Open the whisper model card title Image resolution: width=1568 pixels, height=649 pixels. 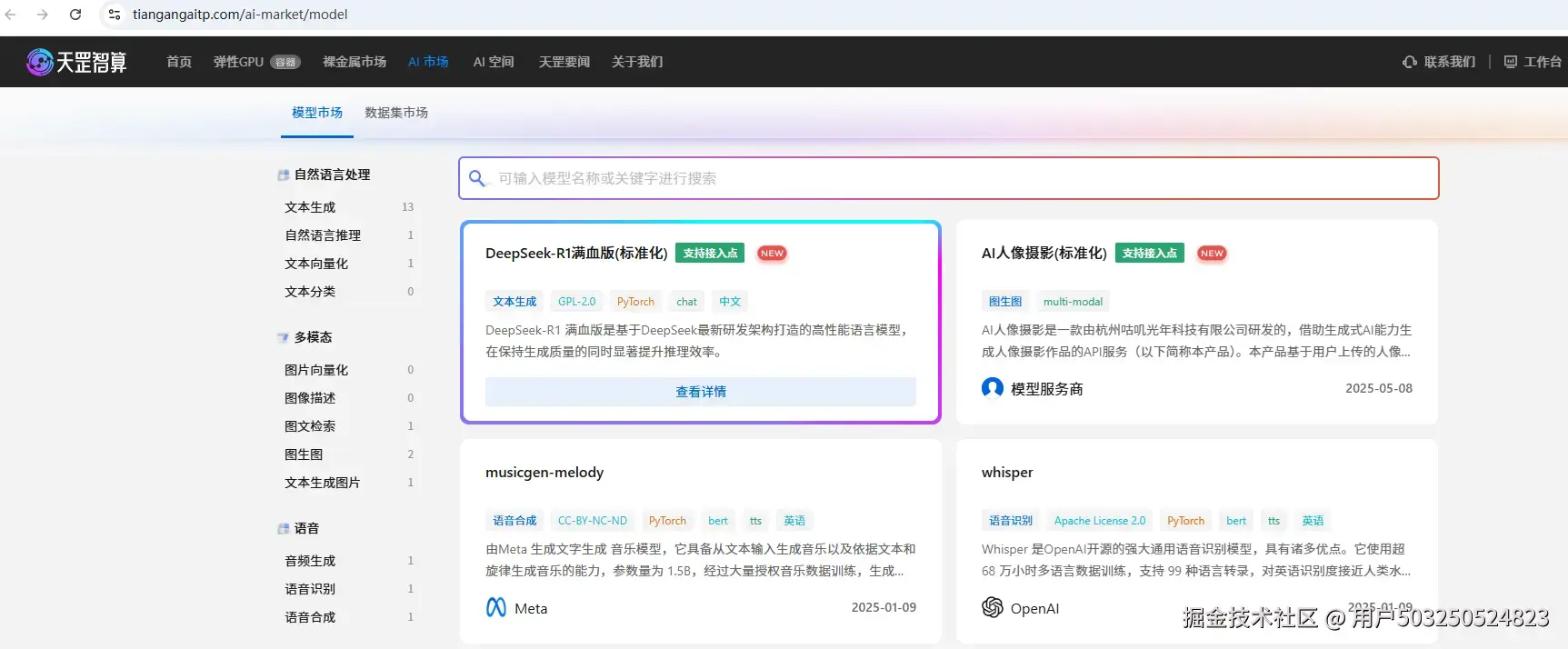1007,473
